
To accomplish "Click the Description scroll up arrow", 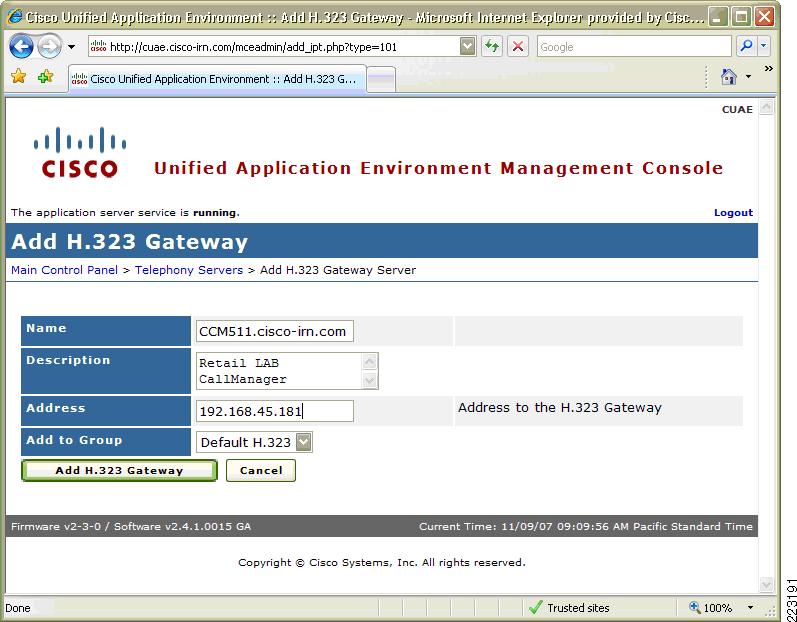I will click(370, 362).
